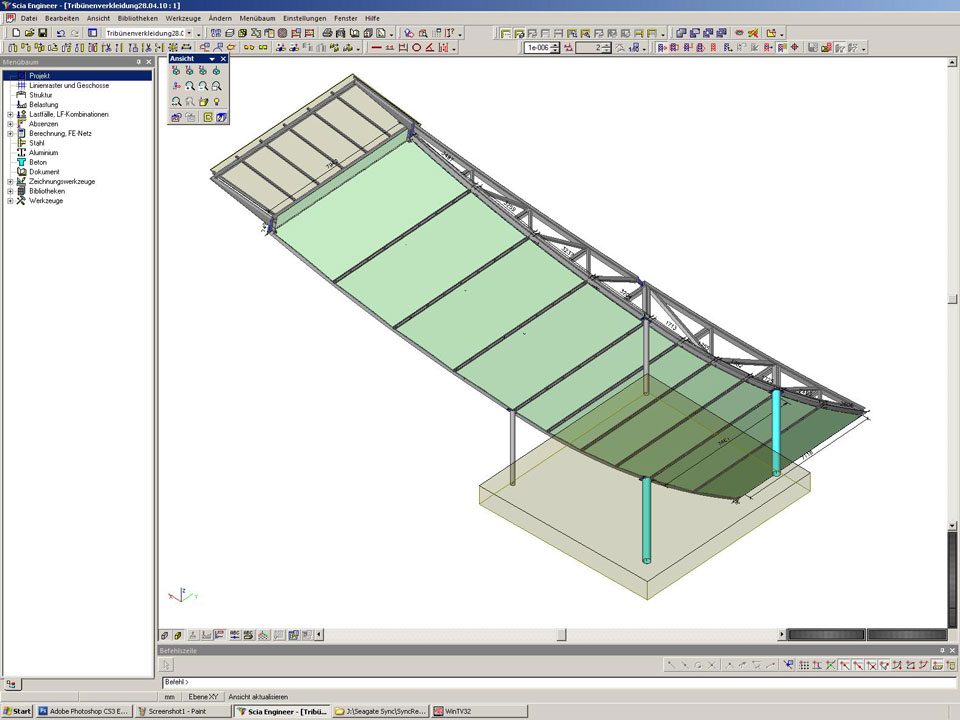Viewport: 960px width, 720px height.
Task: Click the red line drawing tool icon
Action: pyautogui.click(x=376, y=47)
